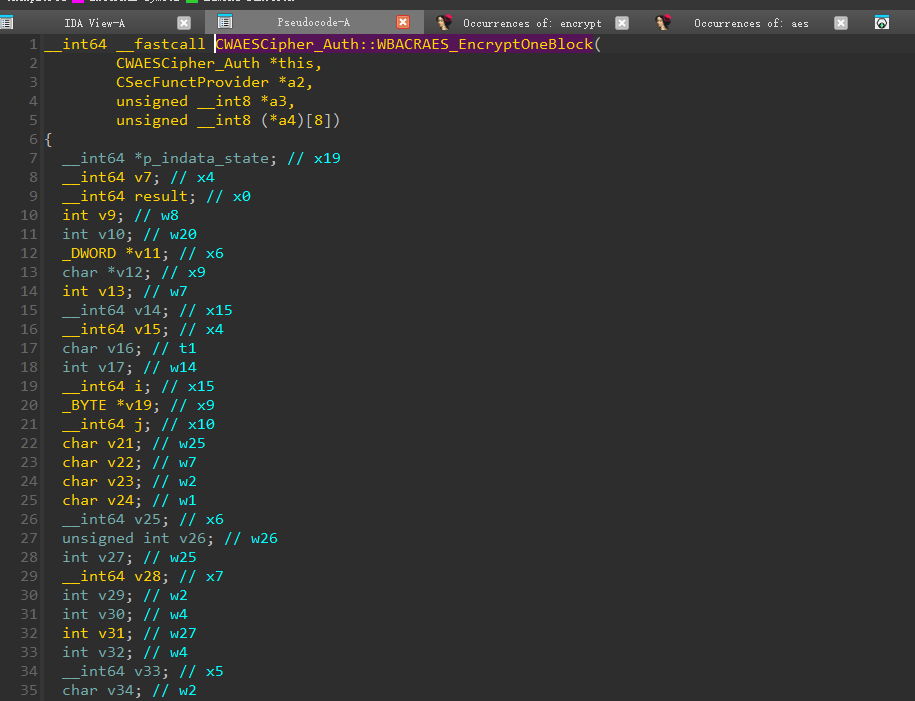Select variable p_indata_state
This screenshot has width=915, height=701.
pos(205,158)
